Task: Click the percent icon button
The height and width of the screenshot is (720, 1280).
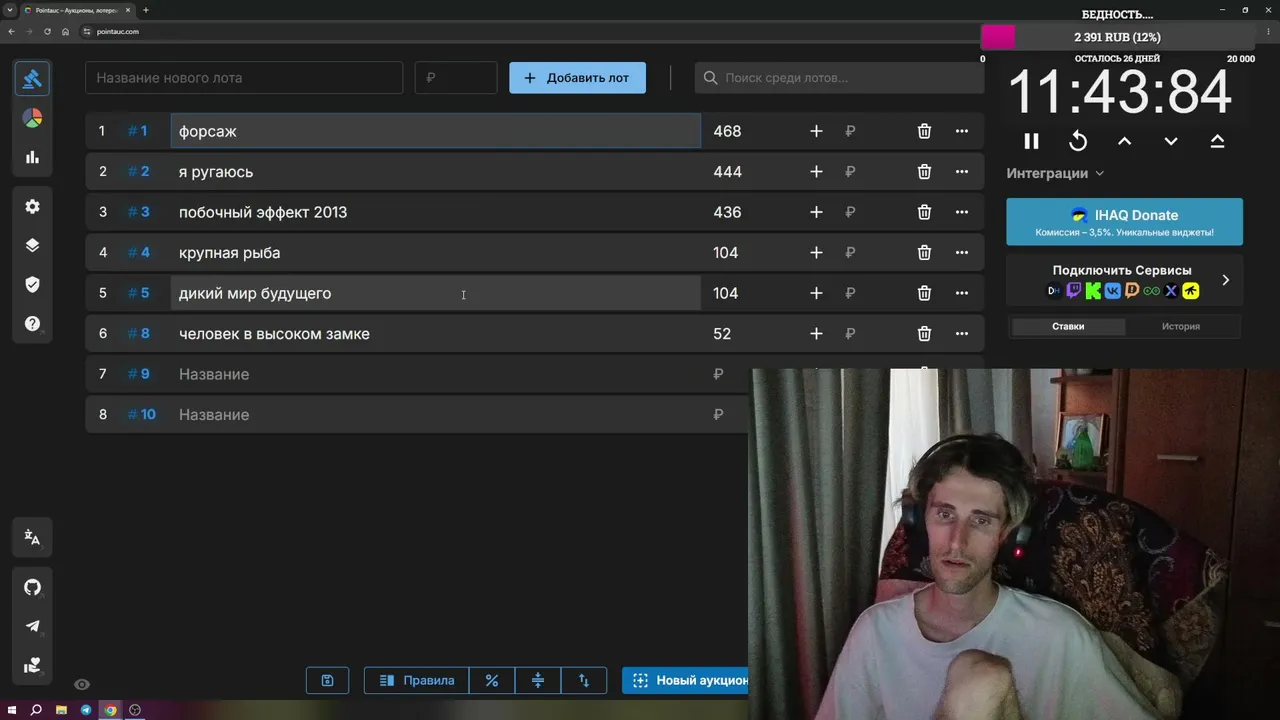Action: 491,680
